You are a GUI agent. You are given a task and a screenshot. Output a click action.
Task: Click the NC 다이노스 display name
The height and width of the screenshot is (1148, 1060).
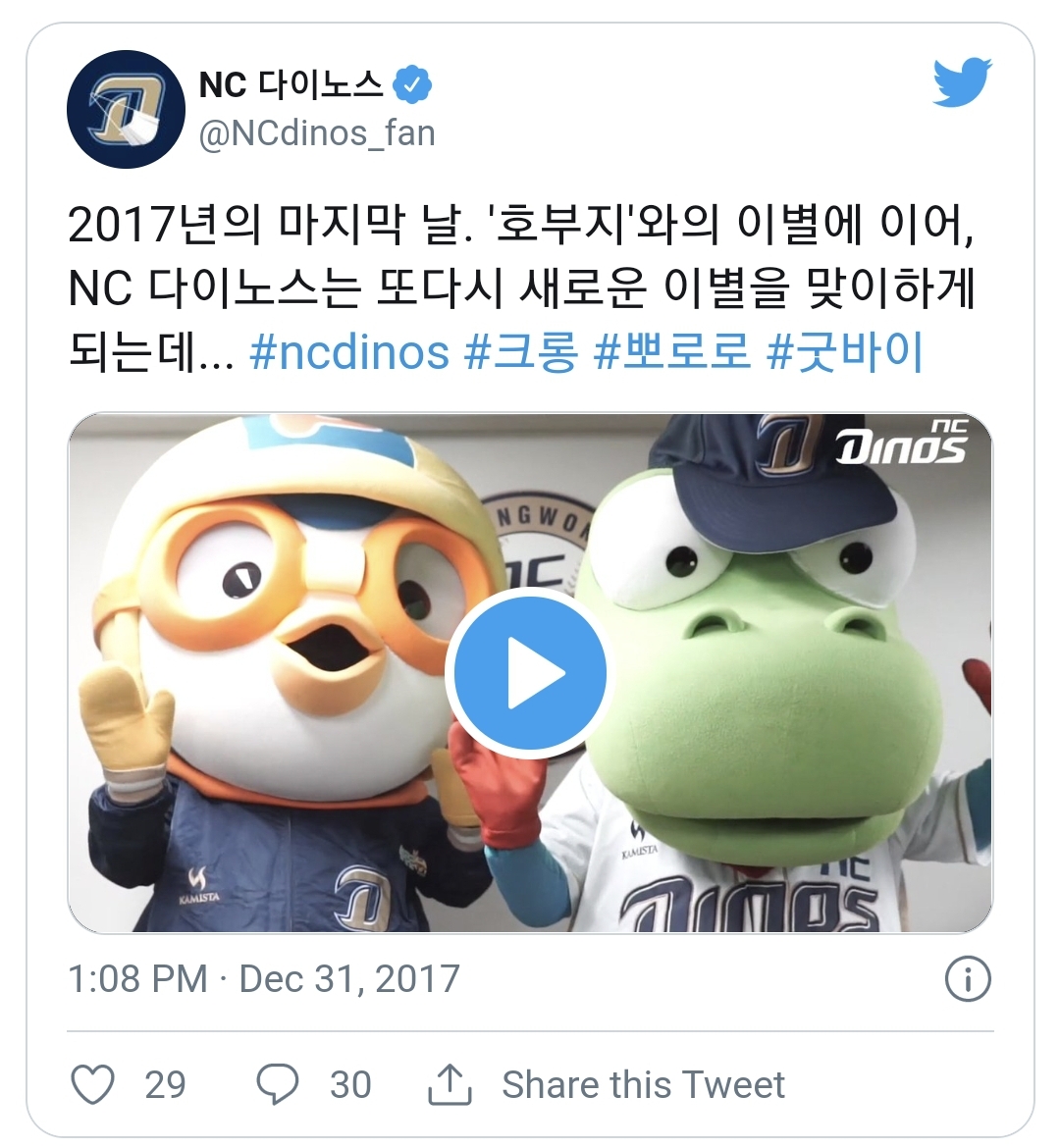point(291,85)
